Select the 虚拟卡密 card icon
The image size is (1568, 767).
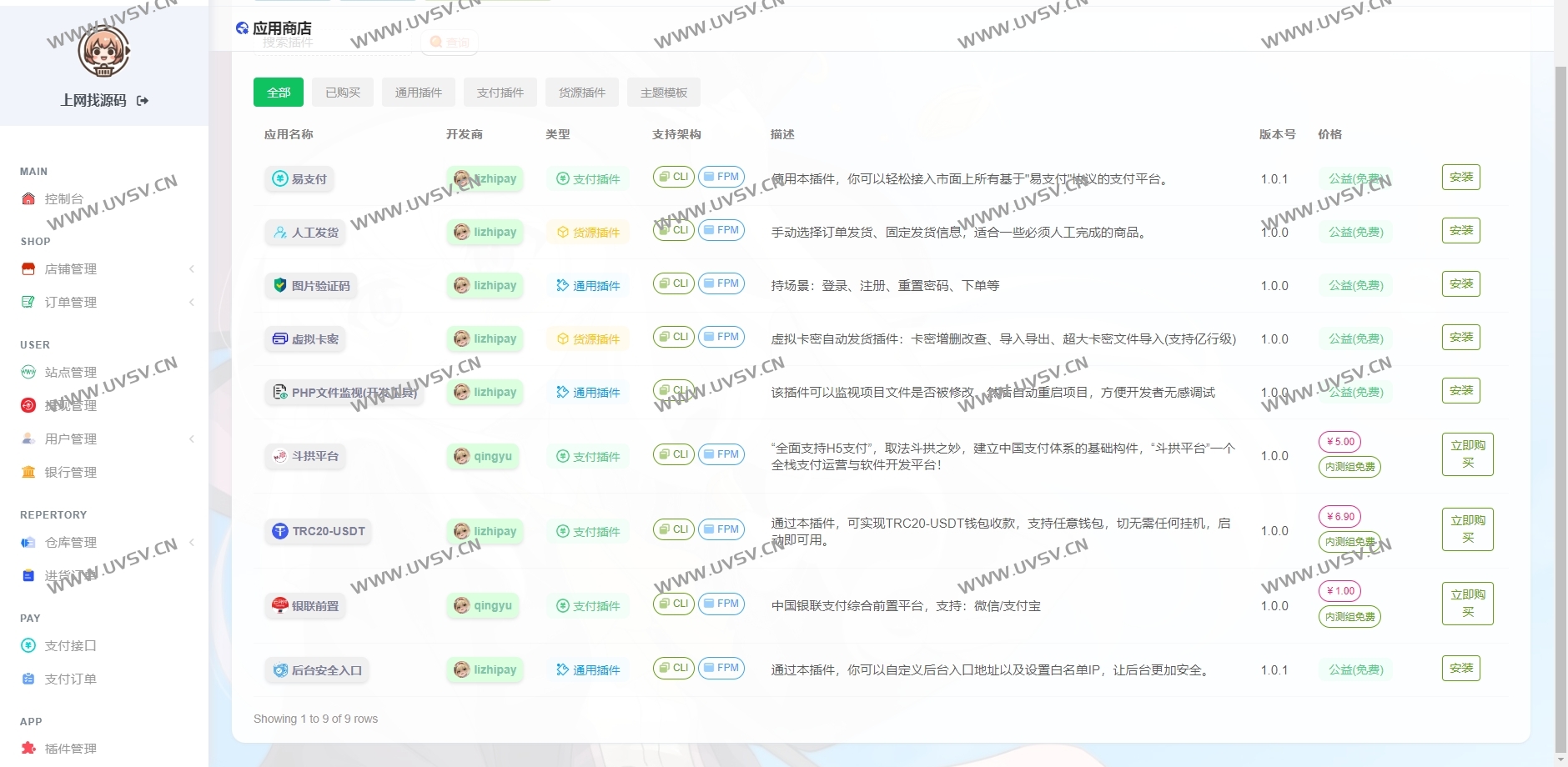click(279, 338)
